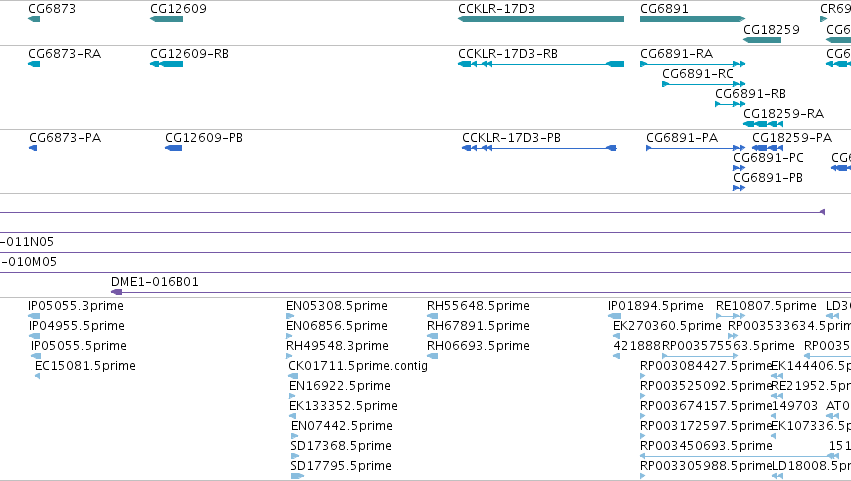
Task: Click transcript label CG6891-RA
Action: (677, 54)
